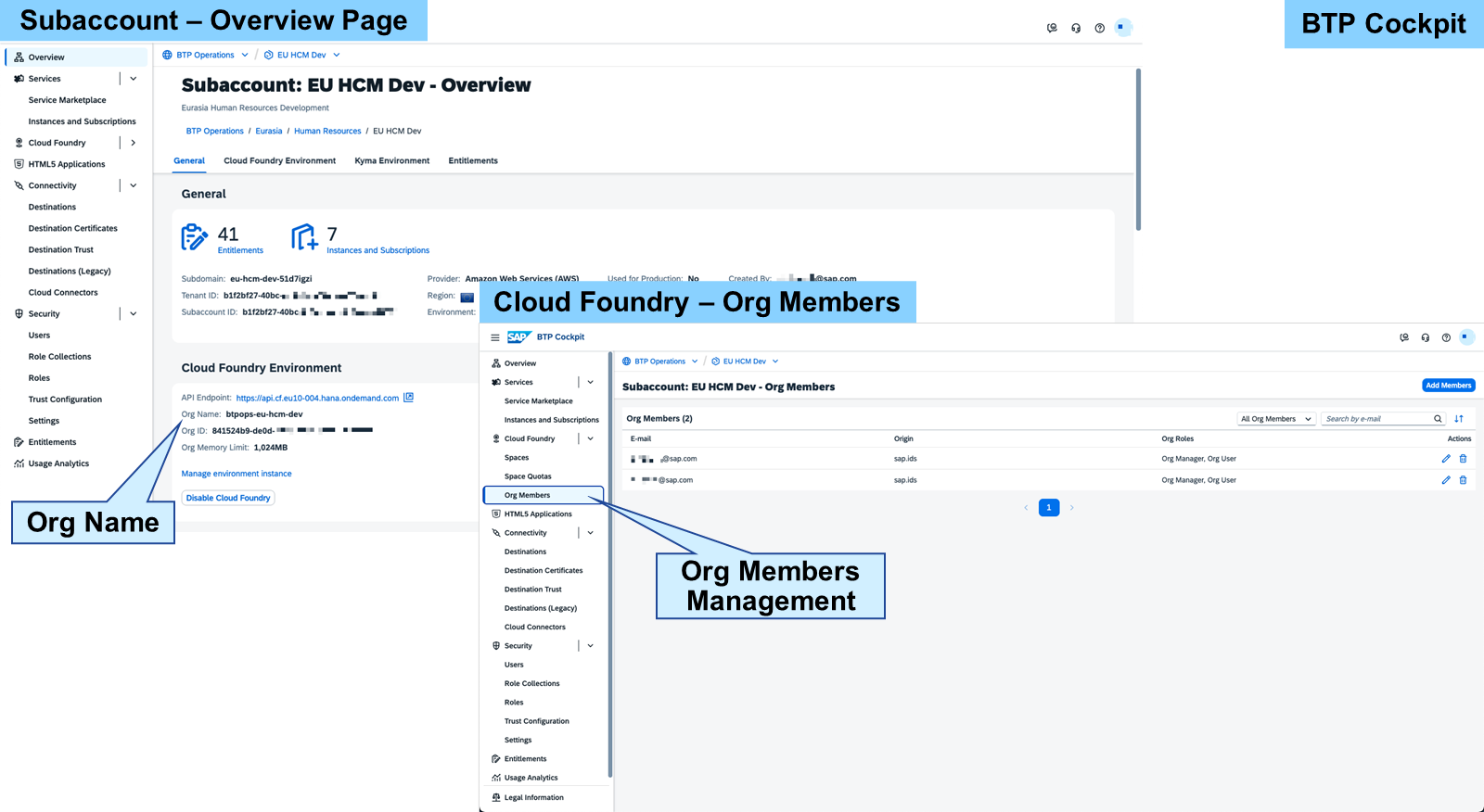Click the icon right after the API Endpoint URL

click(x=408, y=398)
